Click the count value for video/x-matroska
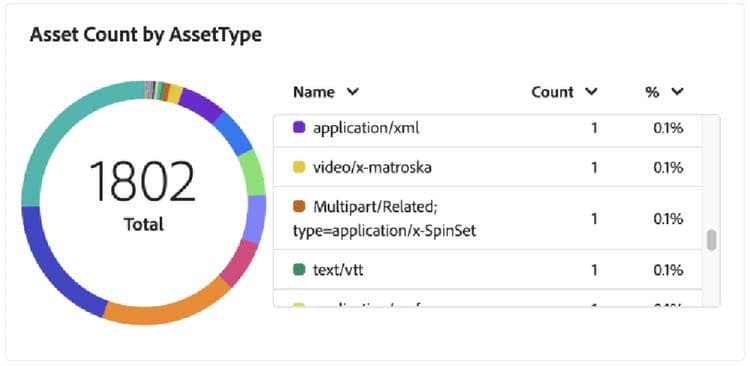The width and height of the screenshot is (750, 366). pos(594,167)
